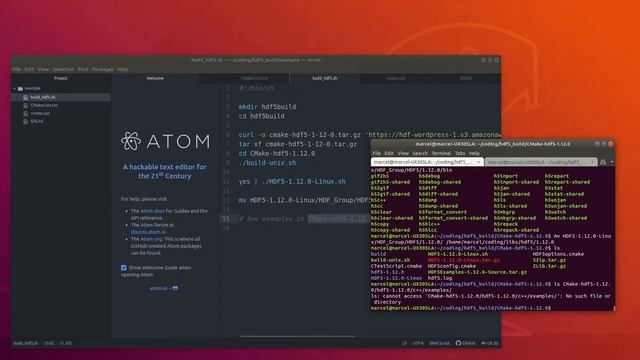
Task: Click the build_hdf5.sh file icon in tree
Action: tap(26, 98)
